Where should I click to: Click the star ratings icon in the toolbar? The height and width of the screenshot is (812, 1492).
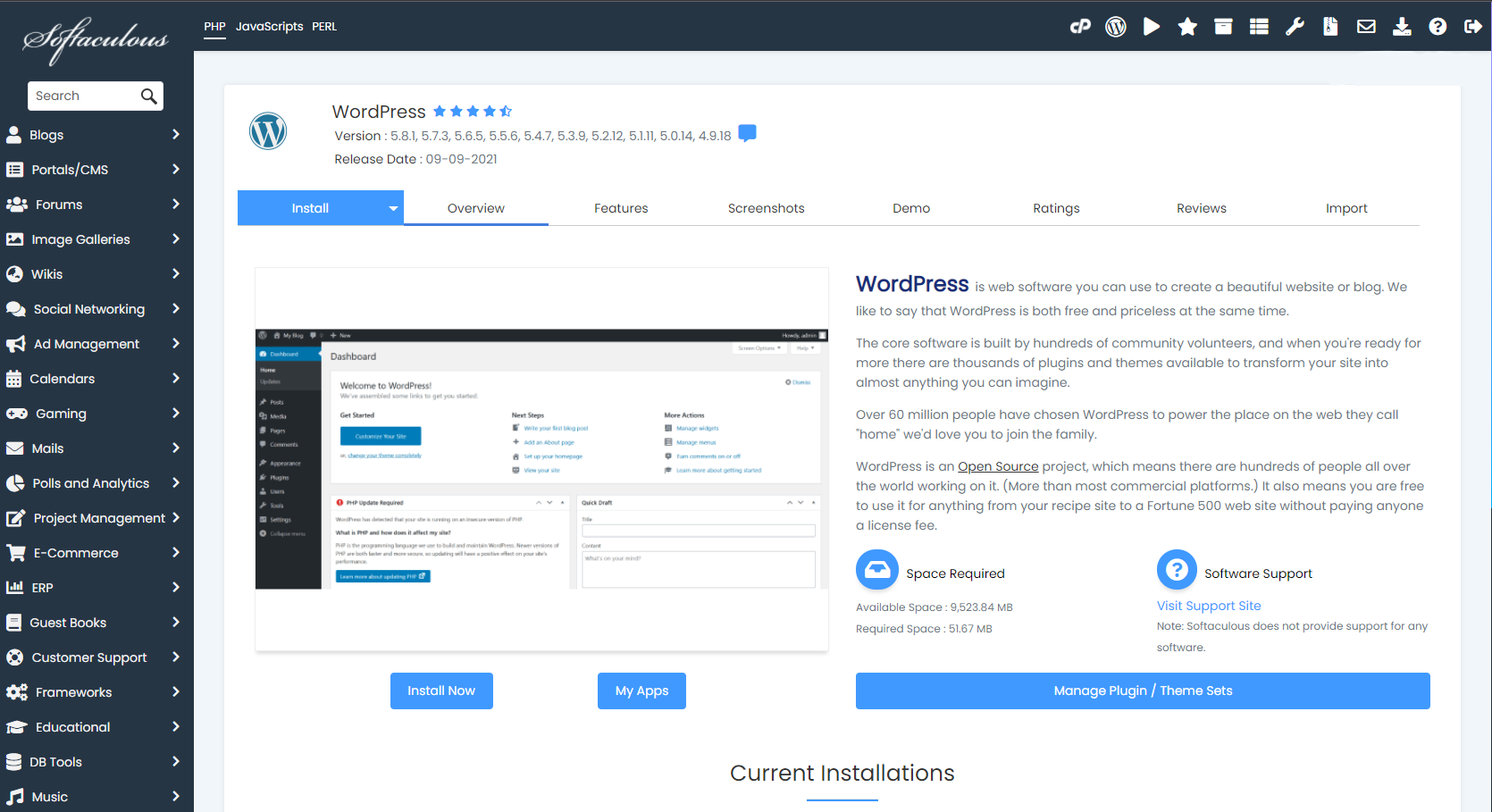[1187, 26]
